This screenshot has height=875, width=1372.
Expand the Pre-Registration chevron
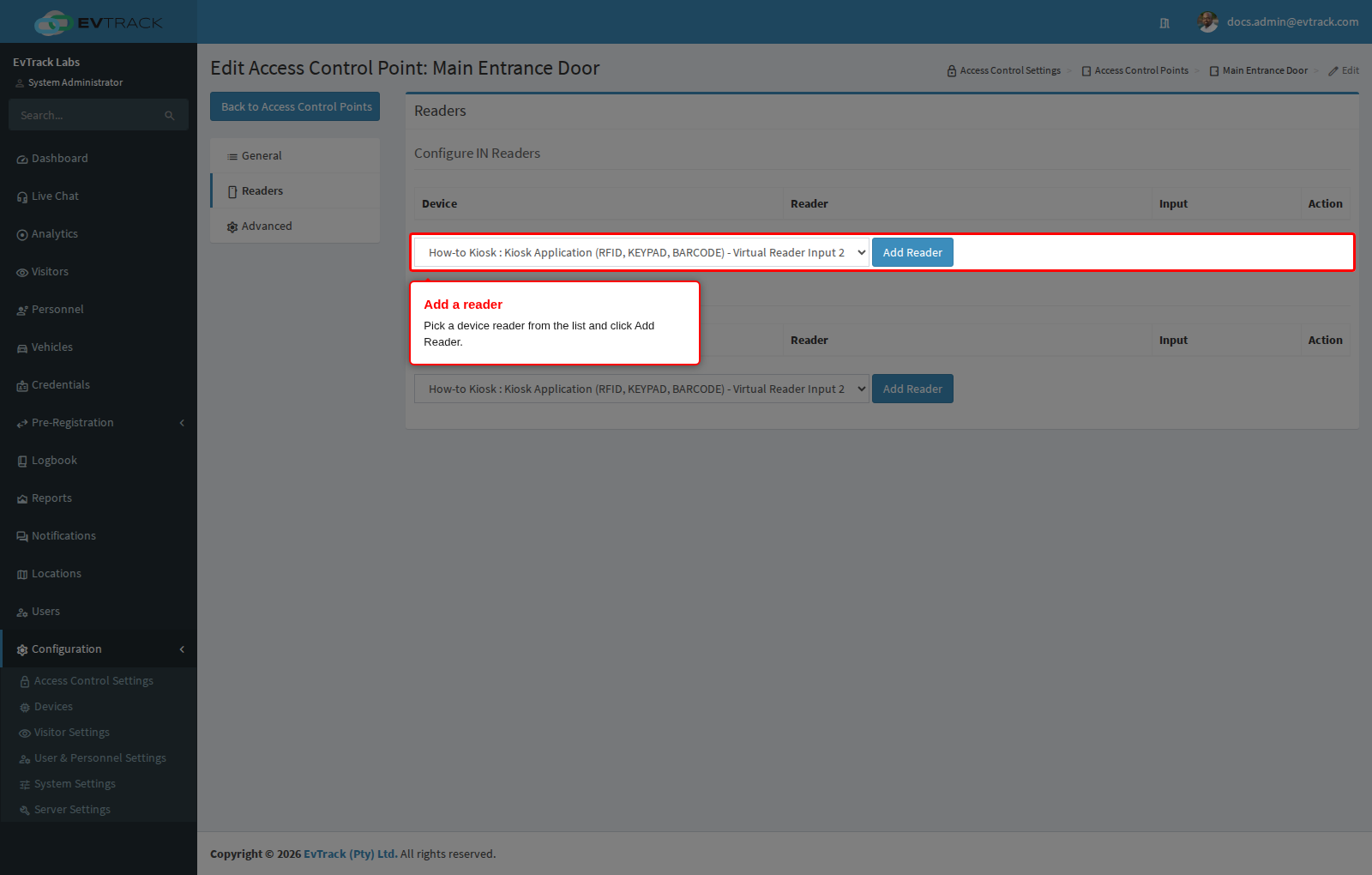pos(182,423)
